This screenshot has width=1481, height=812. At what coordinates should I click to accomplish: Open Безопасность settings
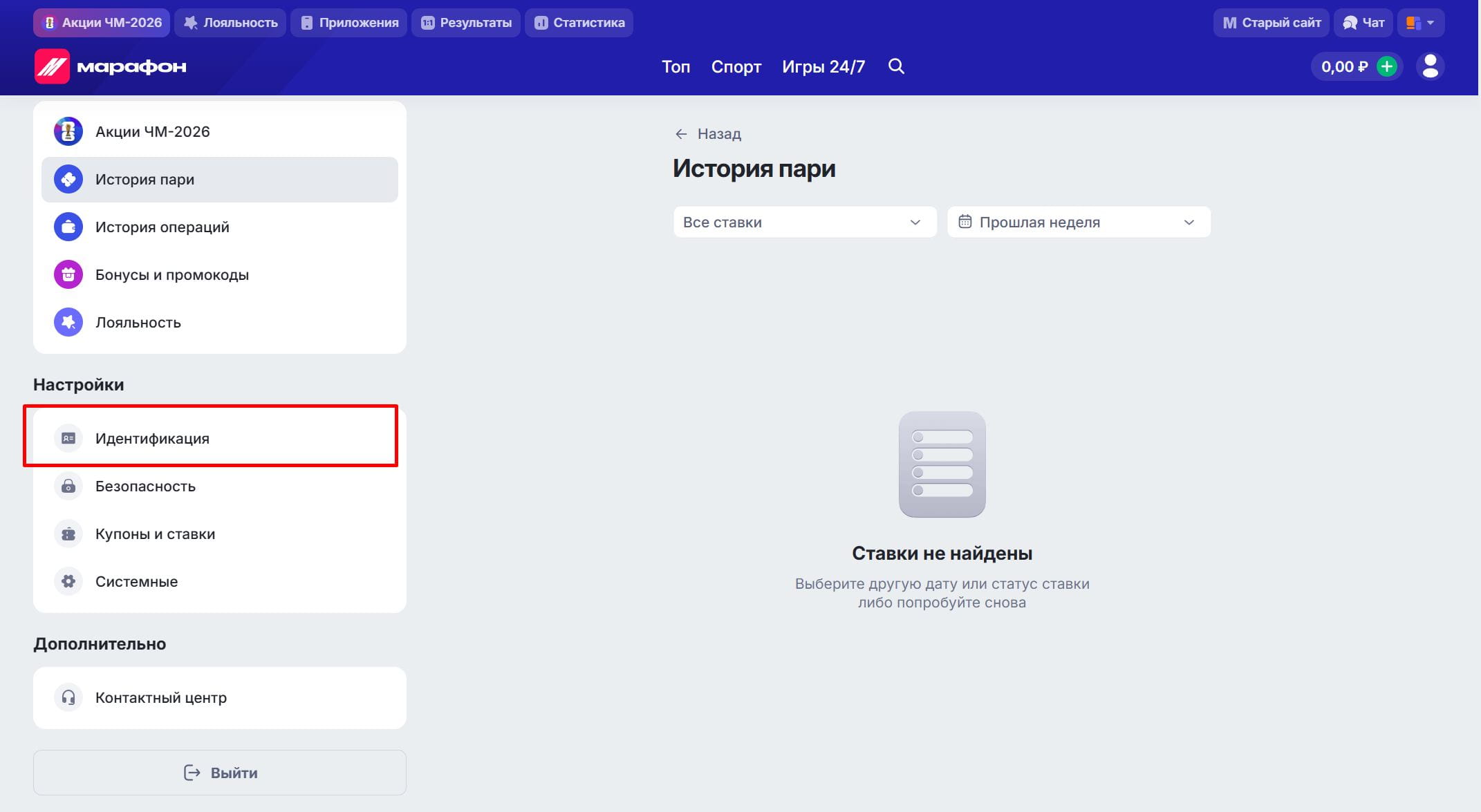[220, 486]
